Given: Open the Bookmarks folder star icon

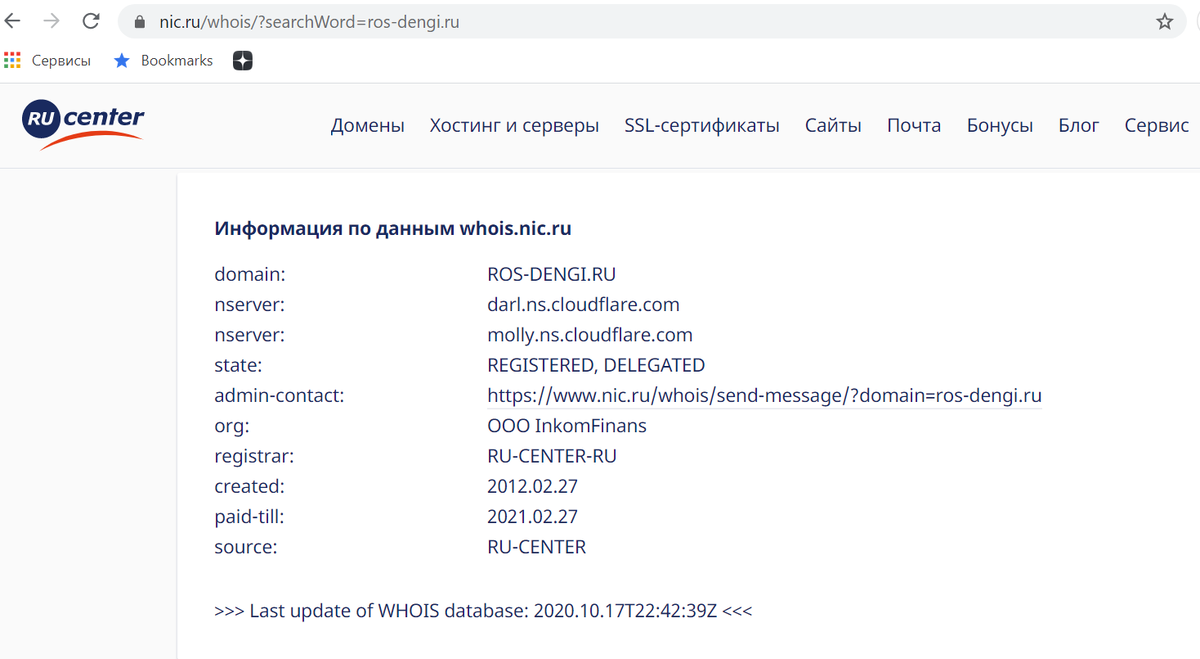Looking at the screenshot, I should [122, 61].
